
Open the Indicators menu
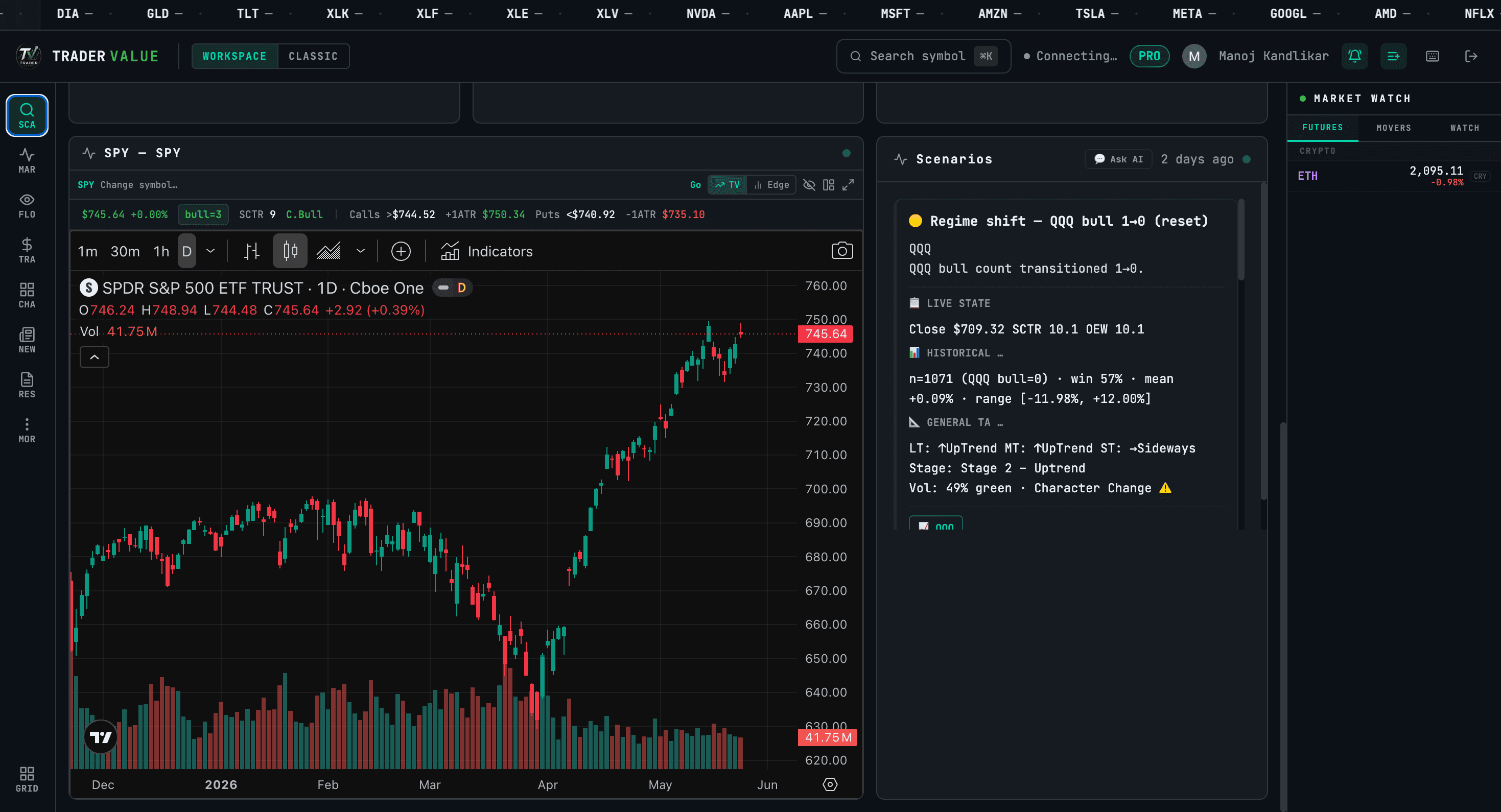pyautogui.click(x=487, y=251)
